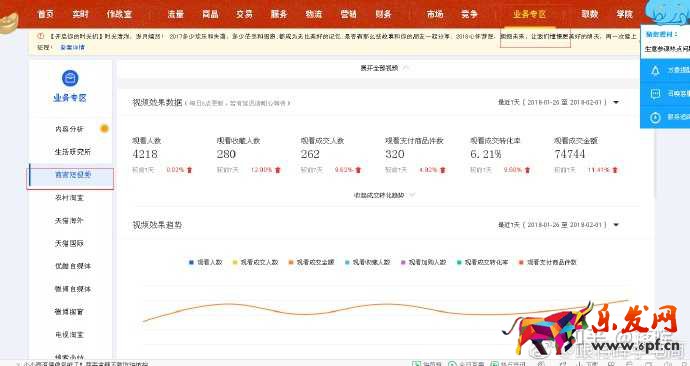Toggle the 观看支付商品件数 legend series

click(x=547, y=262)
